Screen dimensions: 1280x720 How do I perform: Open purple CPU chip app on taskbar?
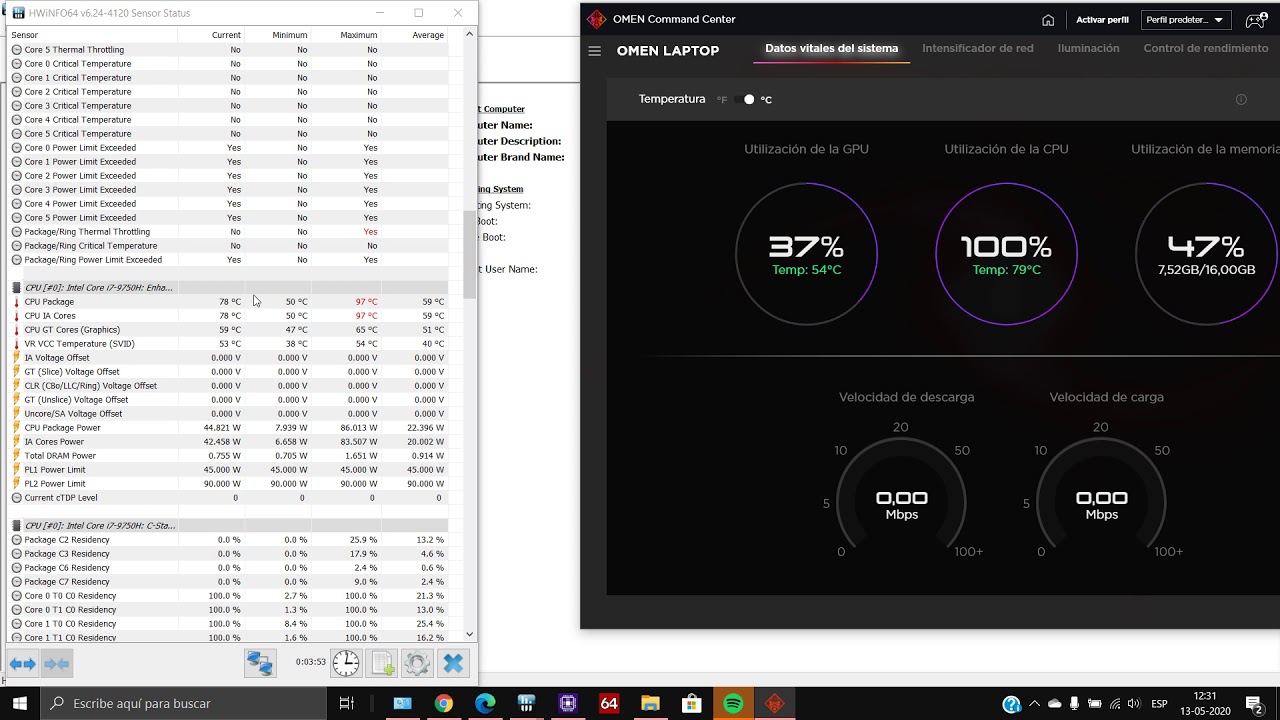[x=568, y=703]
